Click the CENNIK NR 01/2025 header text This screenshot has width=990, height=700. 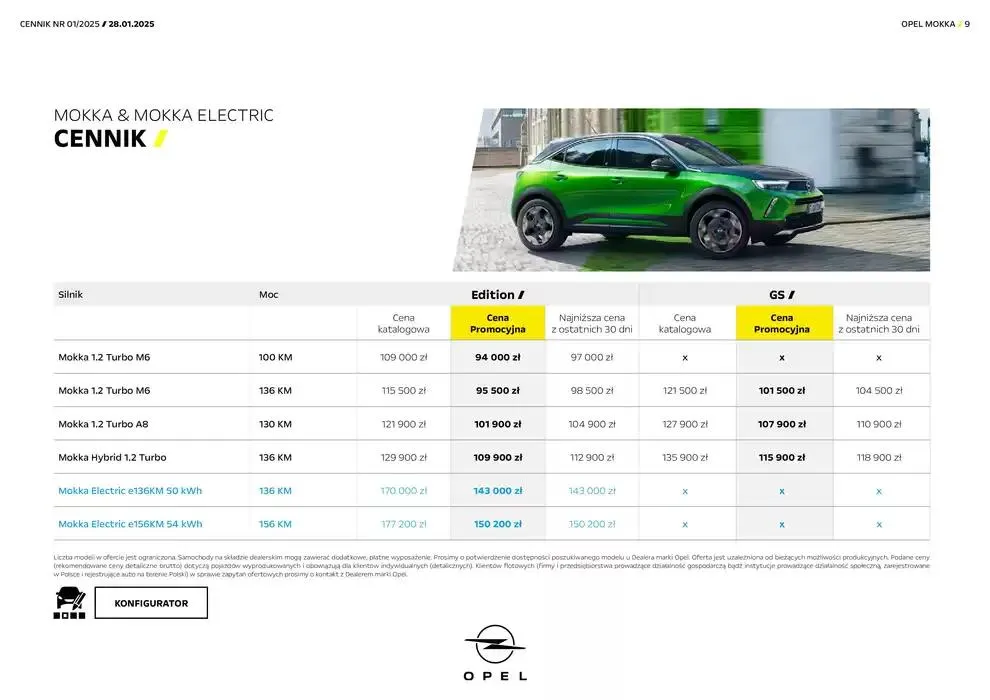60,24
